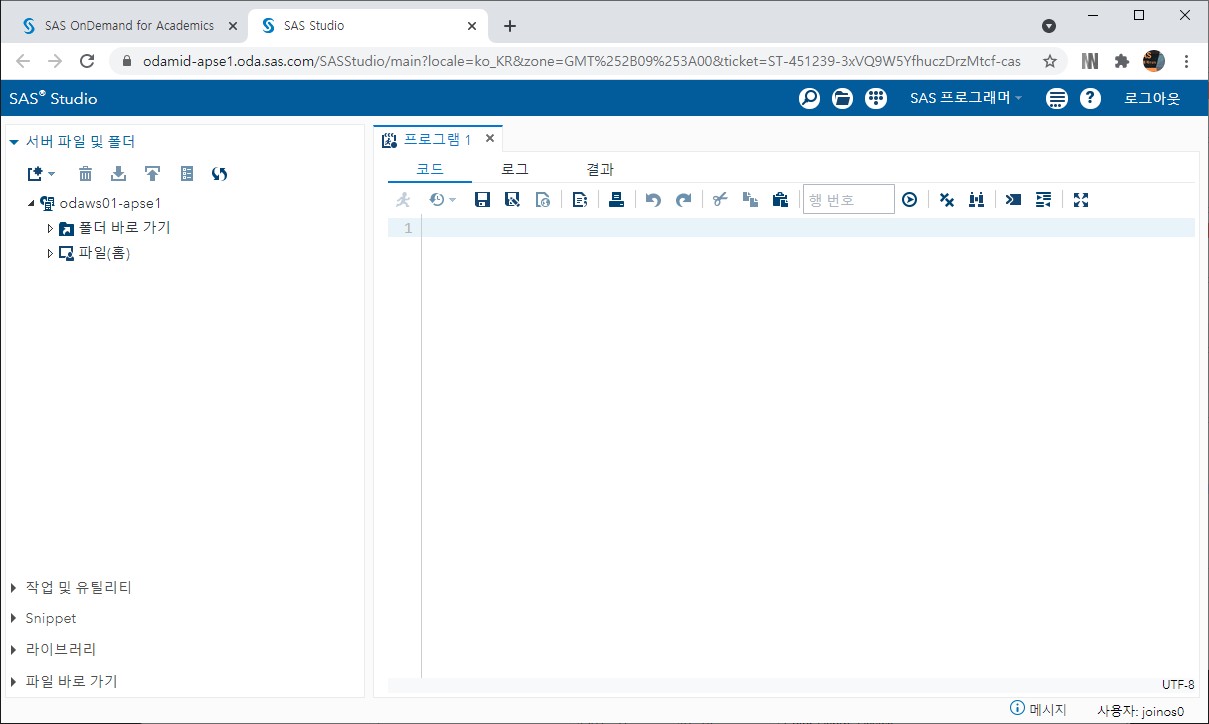Click line 1 in the code editor
Screen dimensions: 1209x724
808,228
